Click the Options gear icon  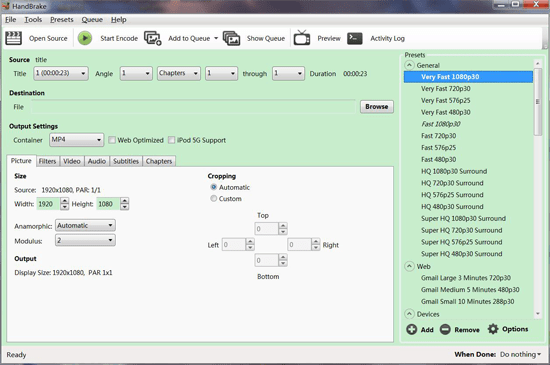pyautogui.click(x=493, y=329)
